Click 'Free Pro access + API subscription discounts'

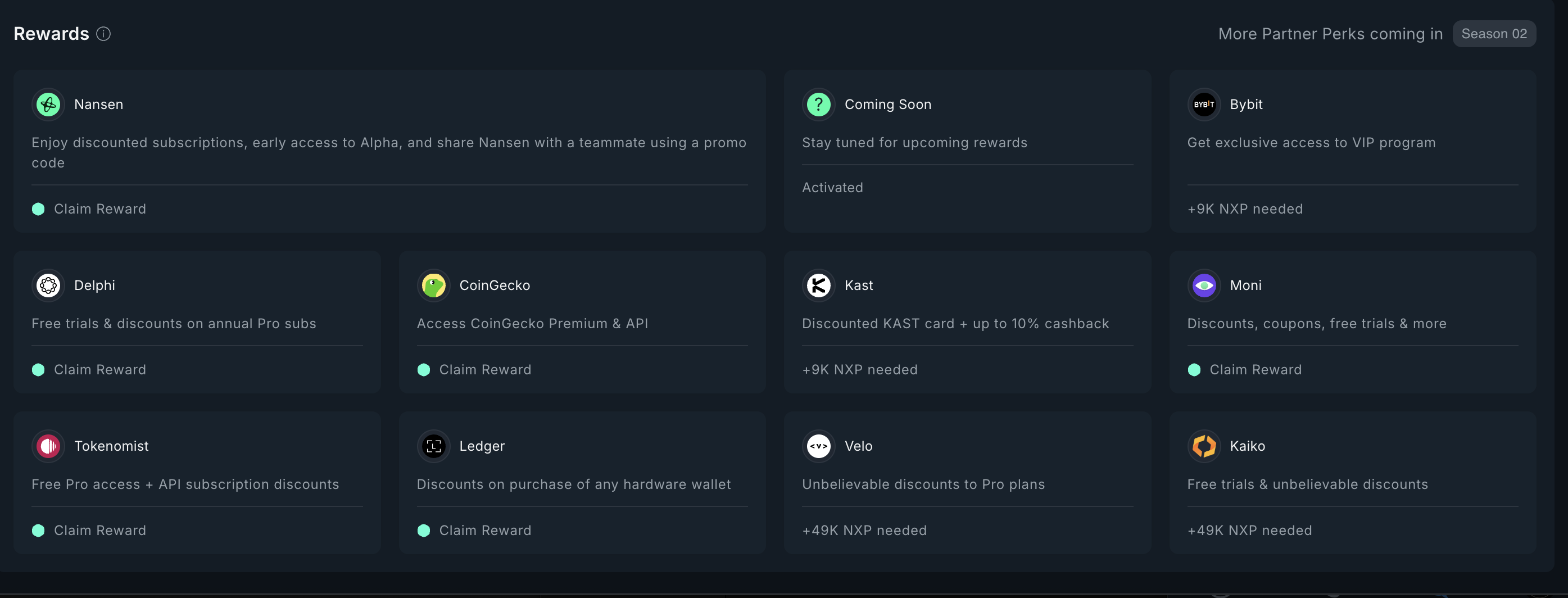(x=185, y=484)
